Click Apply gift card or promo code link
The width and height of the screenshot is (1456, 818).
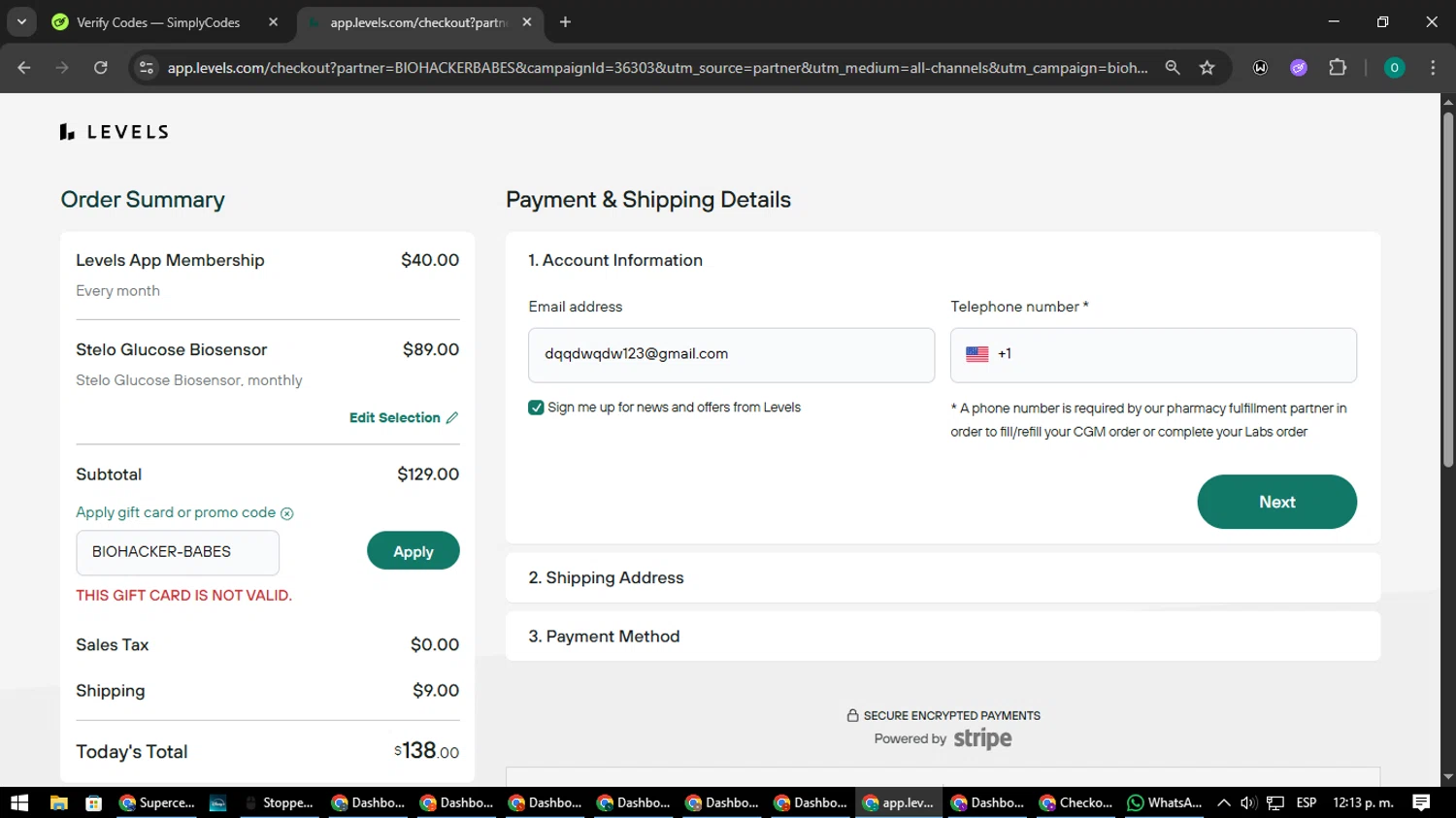[x=176, y=512]
